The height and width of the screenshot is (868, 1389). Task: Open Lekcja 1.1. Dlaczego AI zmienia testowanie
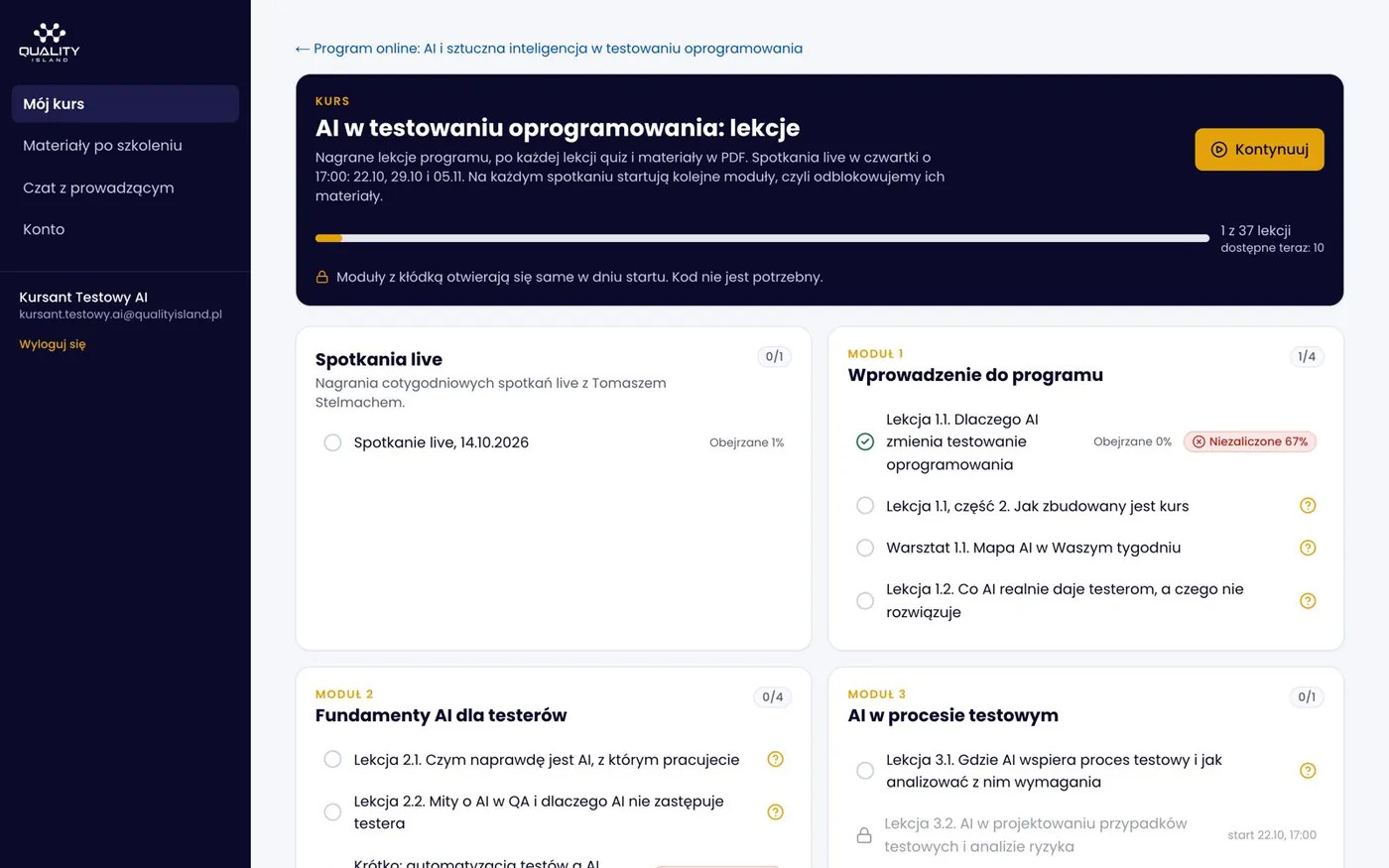tap(961, 441)
